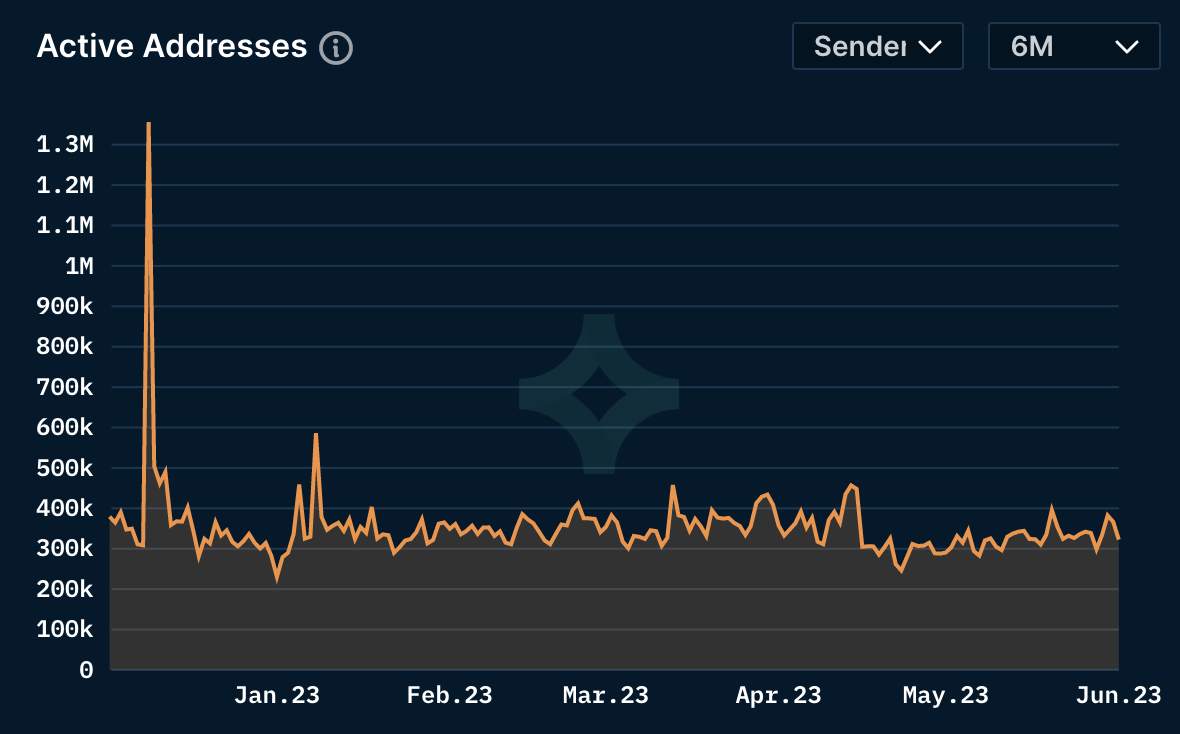Image resolution: width=1180 pixels, height=734 pixels.
Task: Click the 1M y-axis label
Action: pos(79,266)
